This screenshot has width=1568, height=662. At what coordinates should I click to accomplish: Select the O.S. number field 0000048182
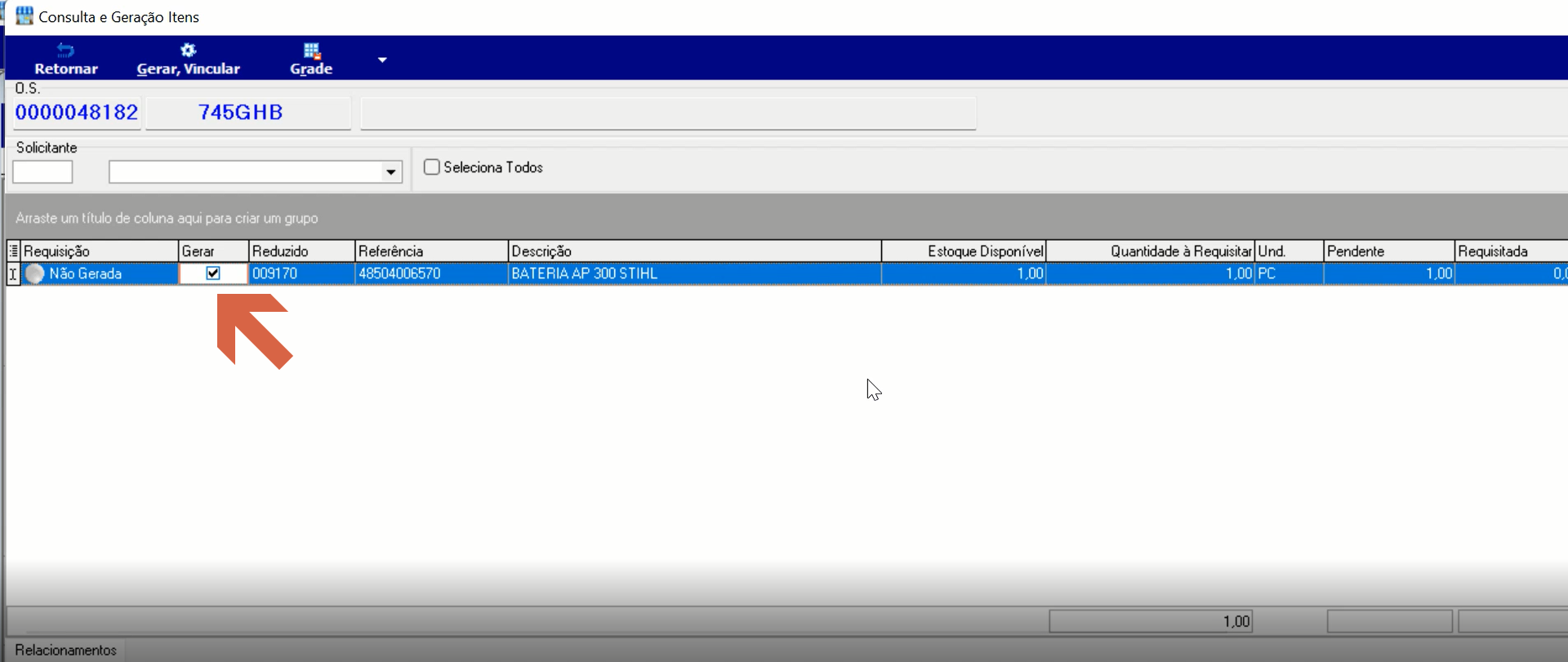pos(77,113)
